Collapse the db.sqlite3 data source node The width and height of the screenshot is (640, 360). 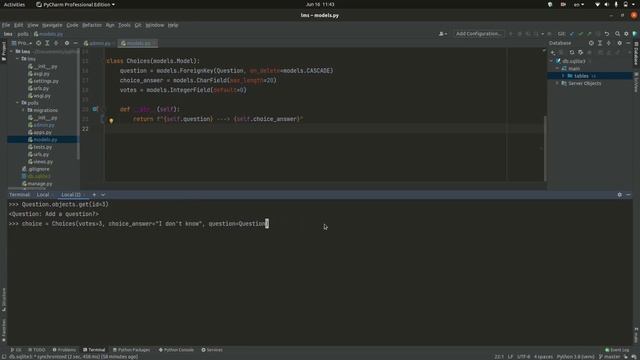coord(551,61)
